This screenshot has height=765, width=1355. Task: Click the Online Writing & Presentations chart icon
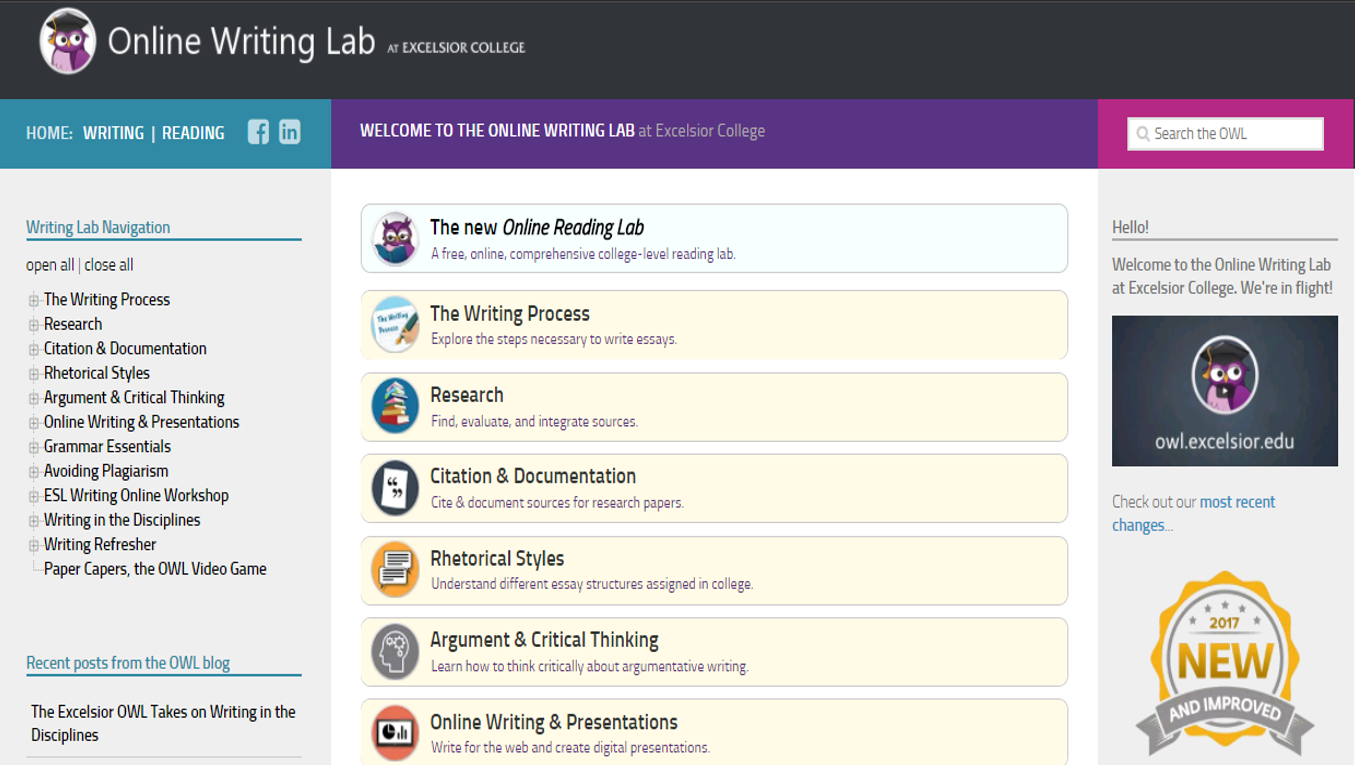pos(395,733)
